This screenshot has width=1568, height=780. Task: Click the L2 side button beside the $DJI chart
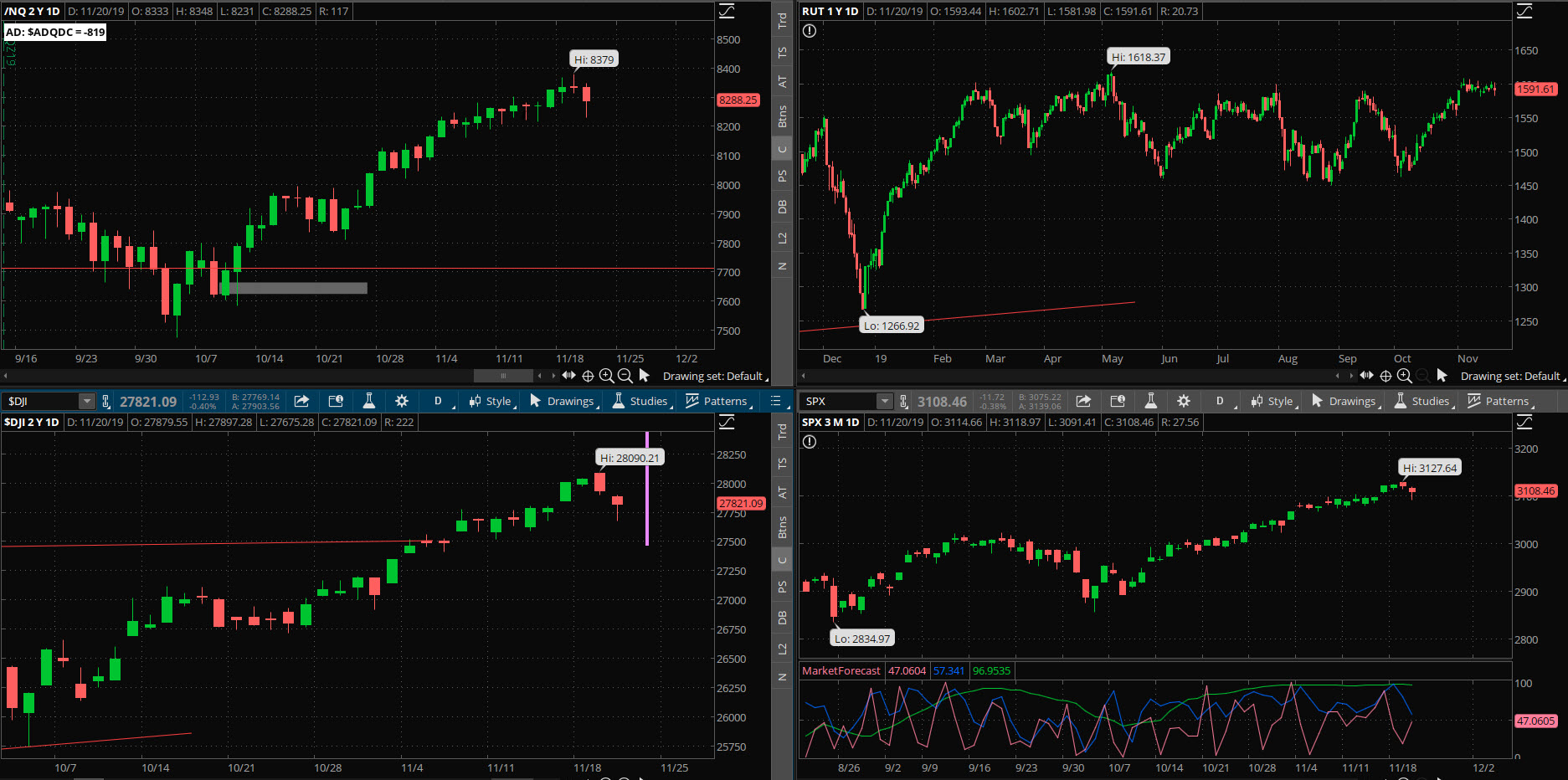pos(782,649)
